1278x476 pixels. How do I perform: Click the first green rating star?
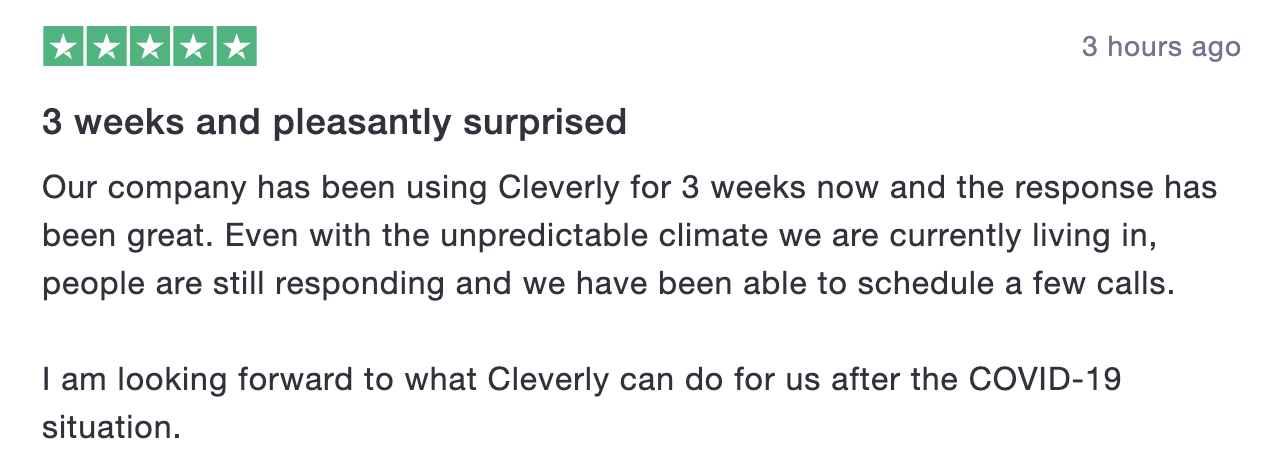click(63, 46)
